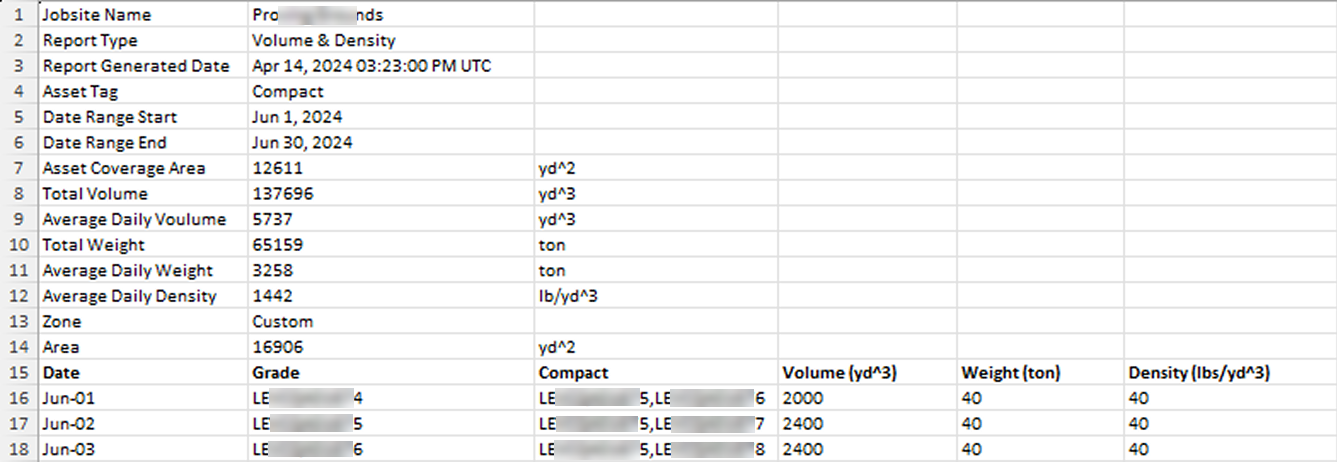Screen dimensions: 1337x462
Task: Select the Jun 1, 2024 start date cell
Action: (x=298, y=117)
